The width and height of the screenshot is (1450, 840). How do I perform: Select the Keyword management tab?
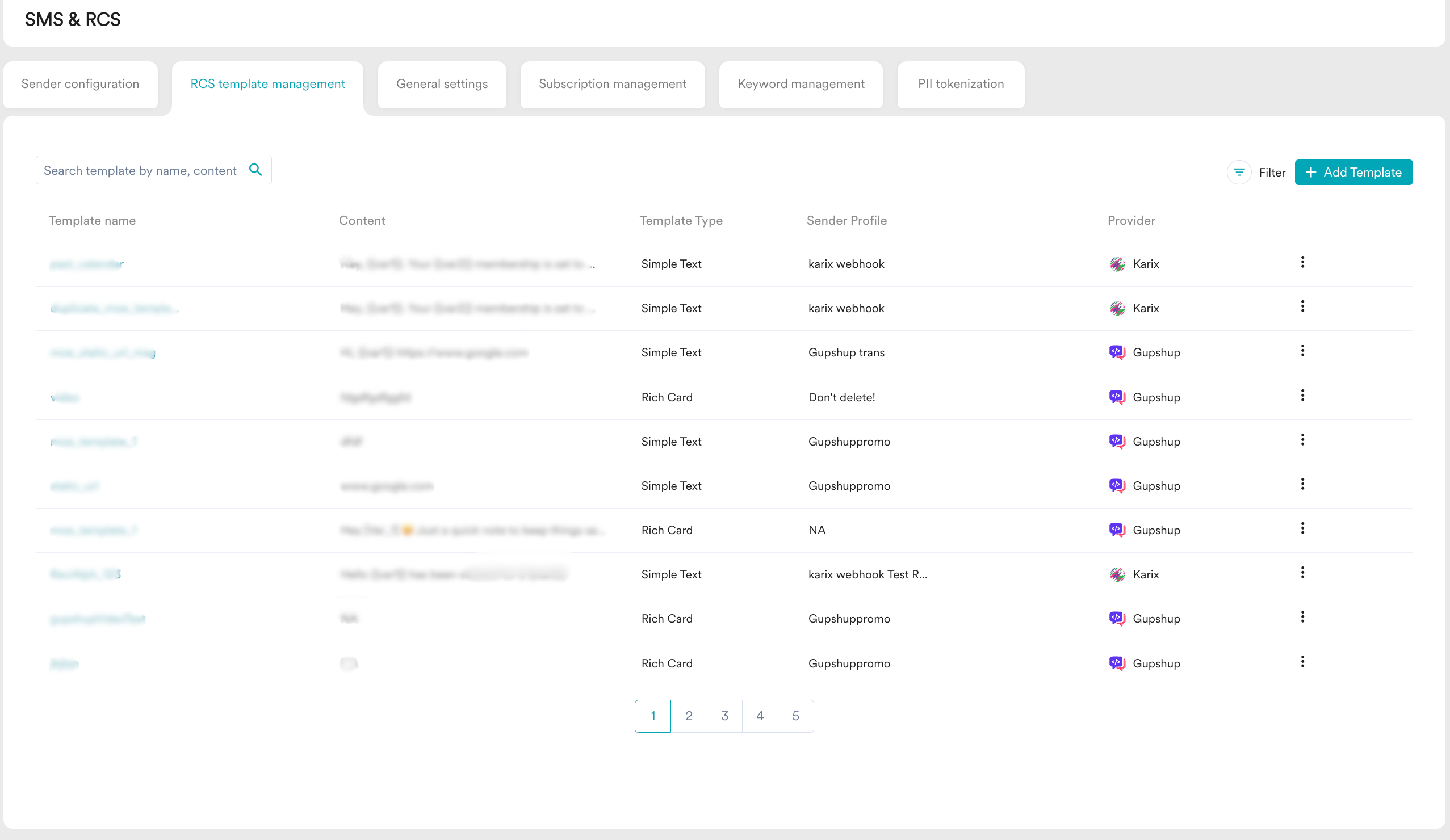801,84
